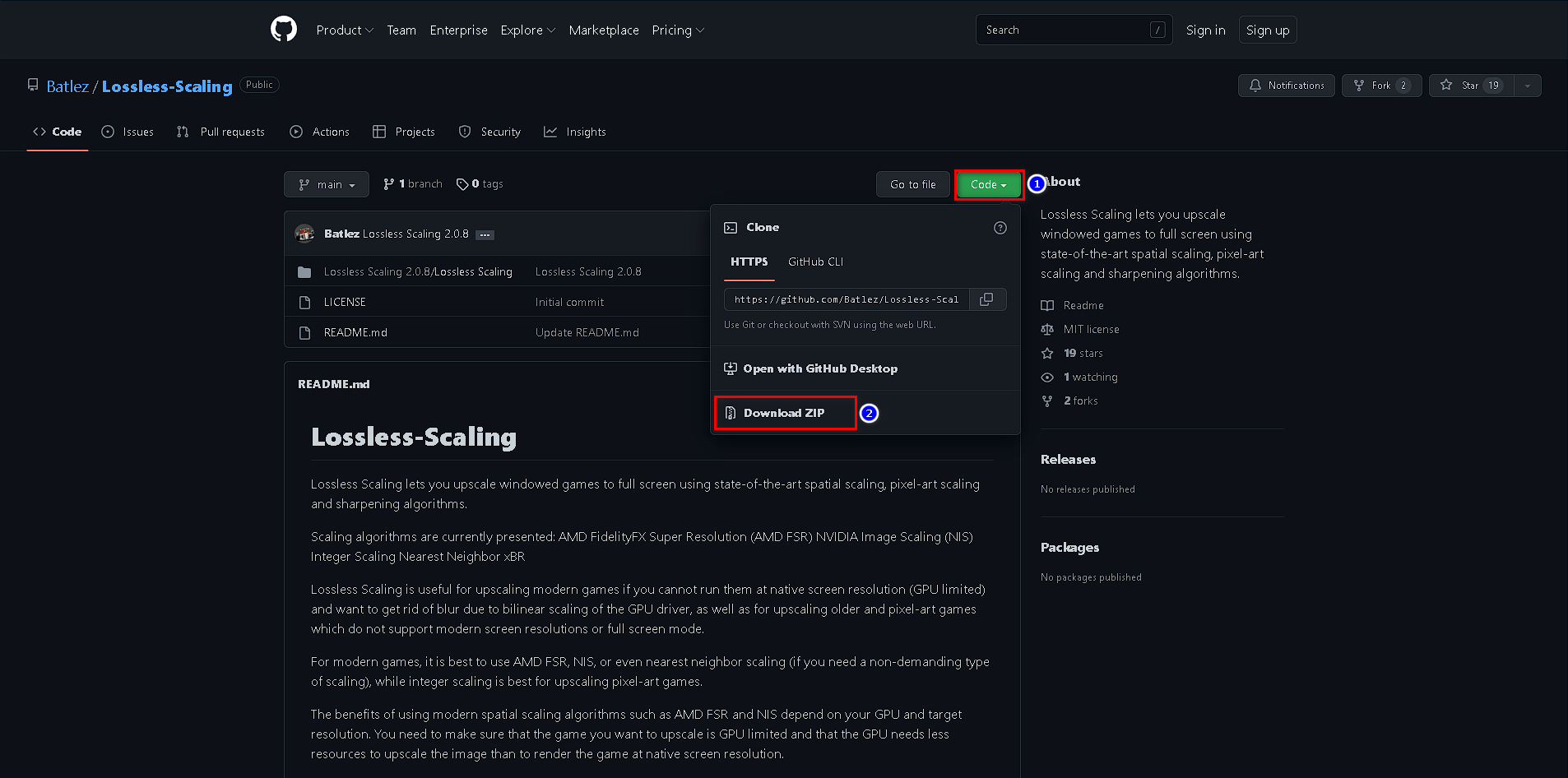Click the commit ellipsis expand button

click(485, 235)
